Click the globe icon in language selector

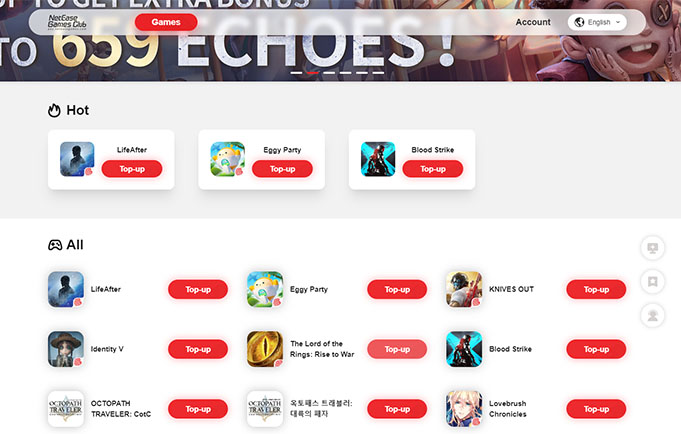(579, 22)
